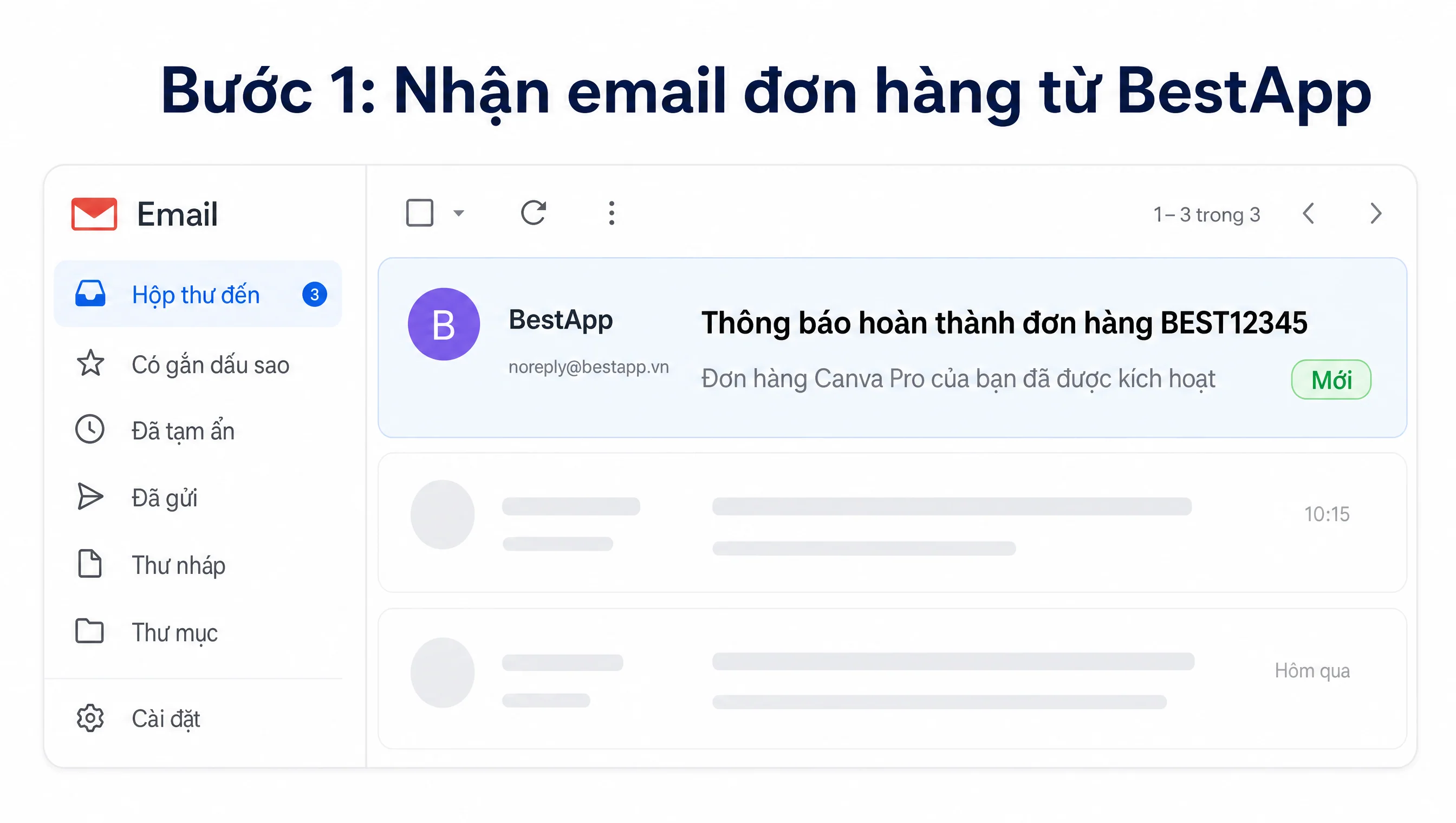
Task: Click the inbox tray icon
Action: coord(90,293)
